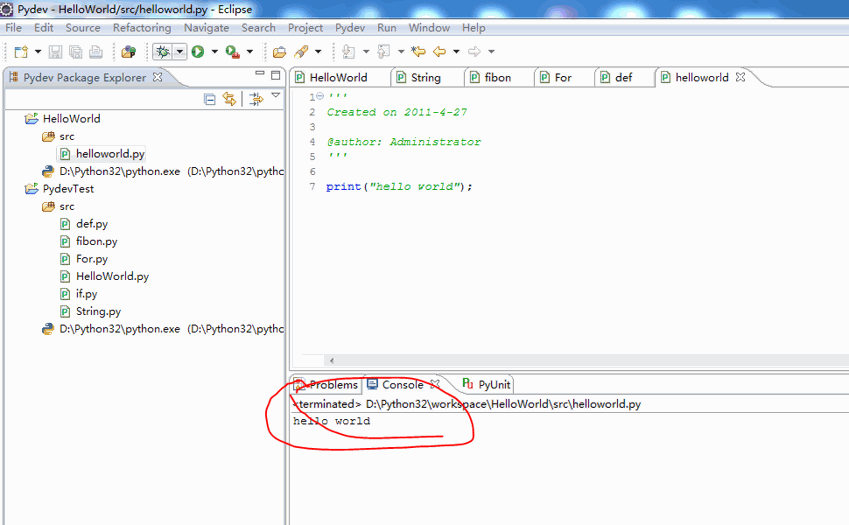Click the Back navigation arrow

[439, 52]
